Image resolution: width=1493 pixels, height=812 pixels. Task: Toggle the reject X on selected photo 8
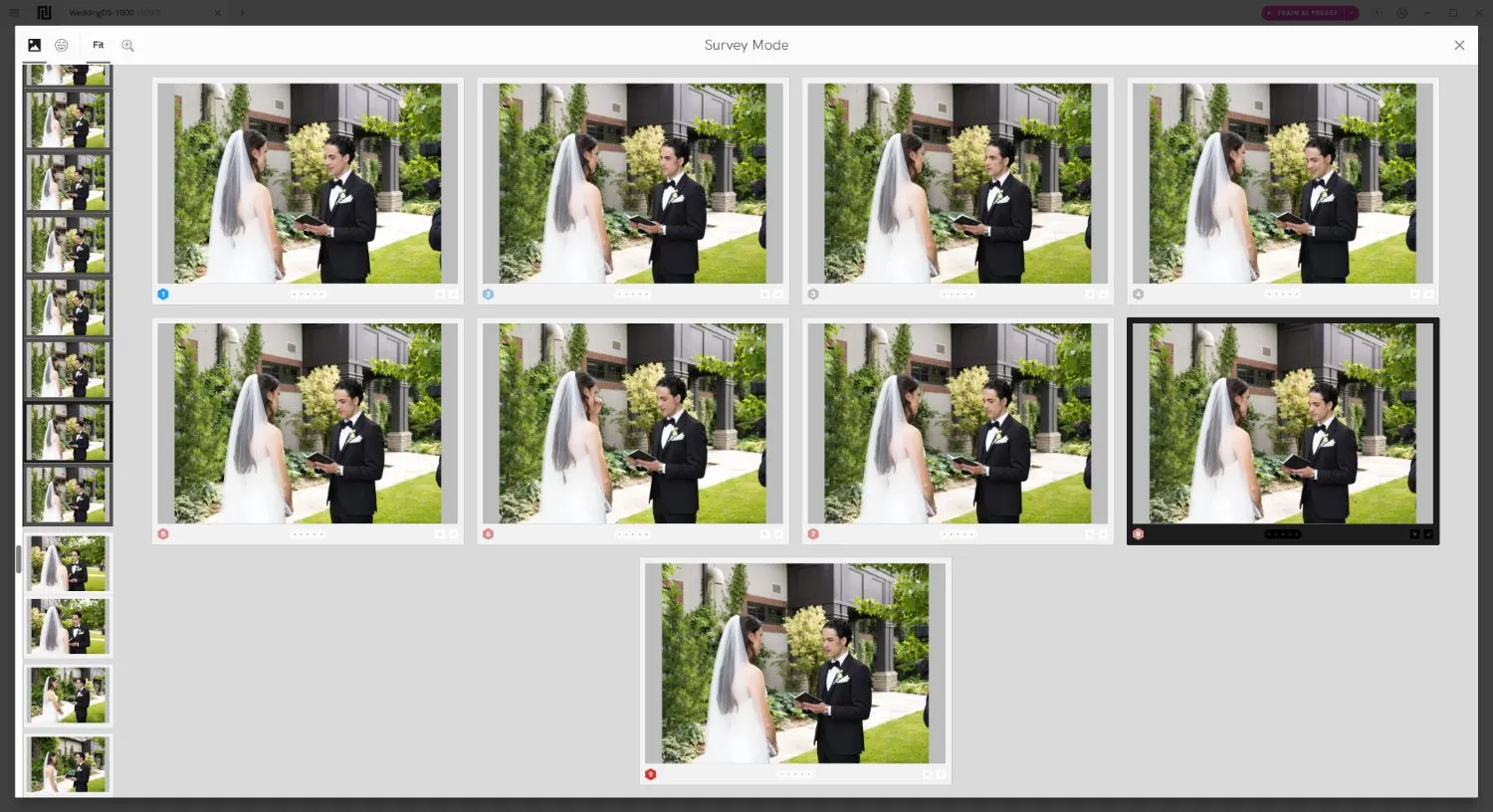1414,534
